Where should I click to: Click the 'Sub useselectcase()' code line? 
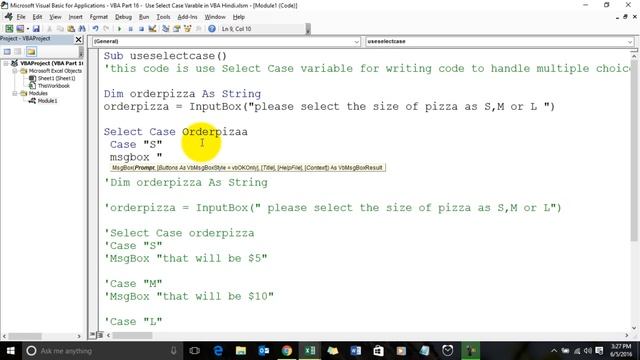coord(165,56)
